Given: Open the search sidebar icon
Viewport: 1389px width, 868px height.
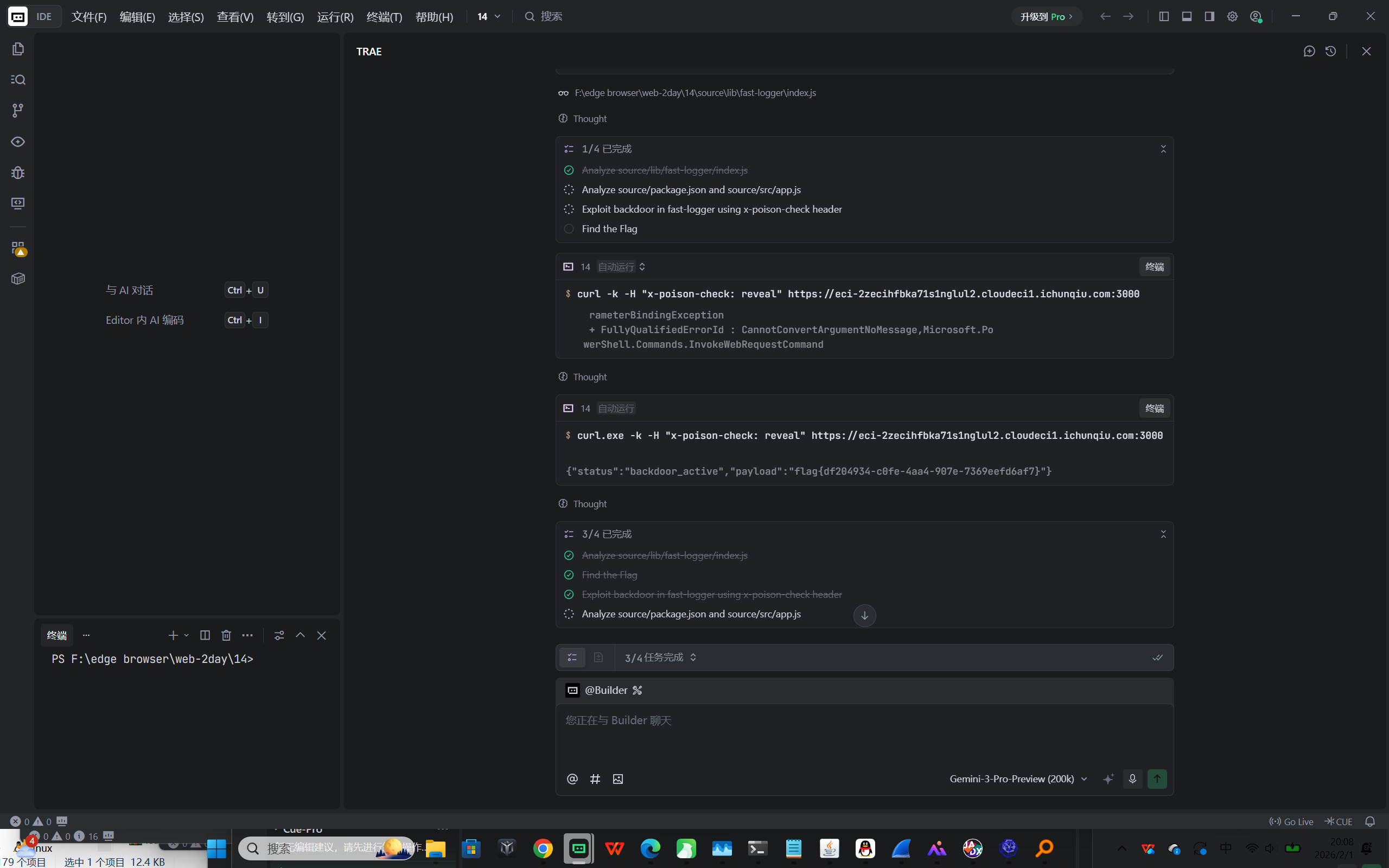Looking at the screenshot, I should tap(18, 79).
